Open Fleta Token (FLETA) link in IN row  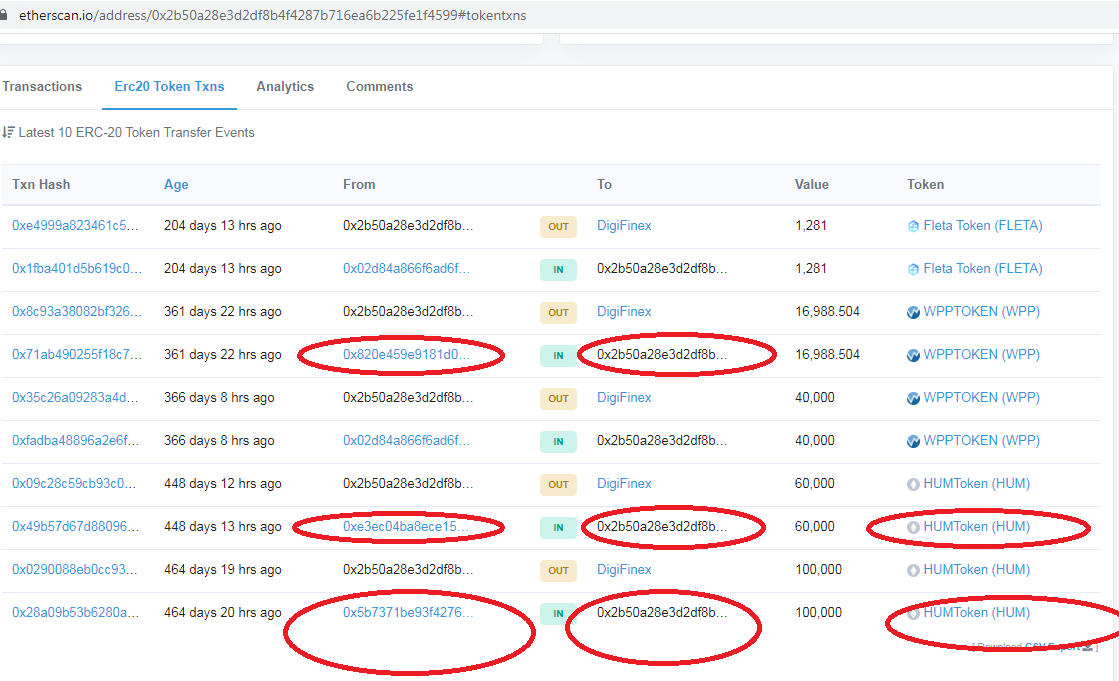983,268
